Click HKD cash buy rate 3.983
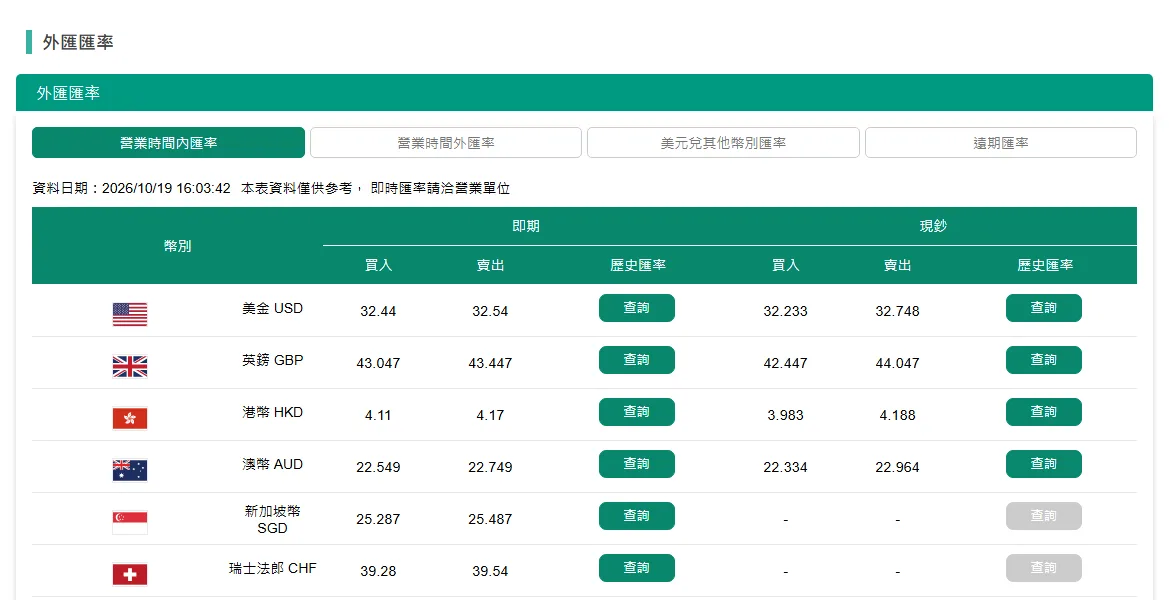1169x600 pixels. coord(785,415)
